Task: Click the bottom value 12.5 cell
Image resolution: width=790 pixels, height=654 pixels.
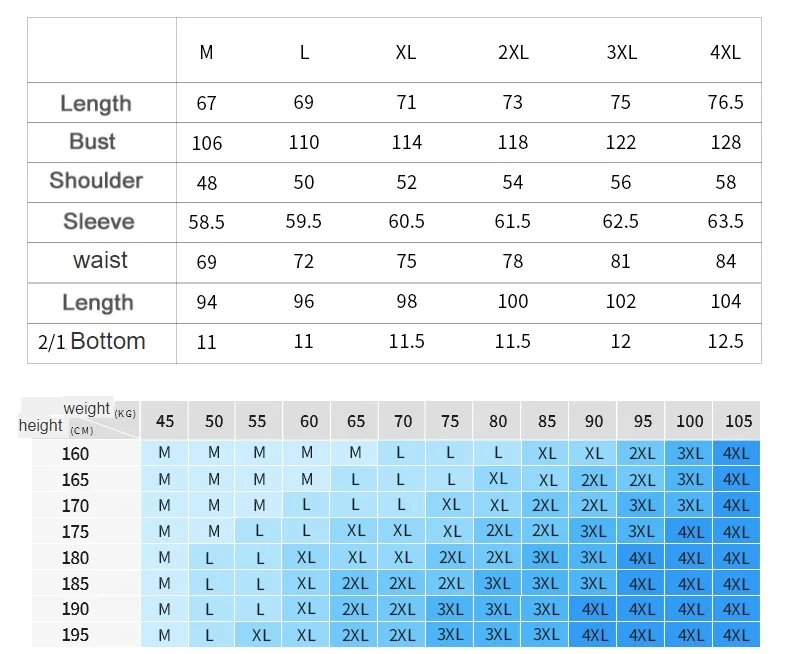Action: pos(725,342)
